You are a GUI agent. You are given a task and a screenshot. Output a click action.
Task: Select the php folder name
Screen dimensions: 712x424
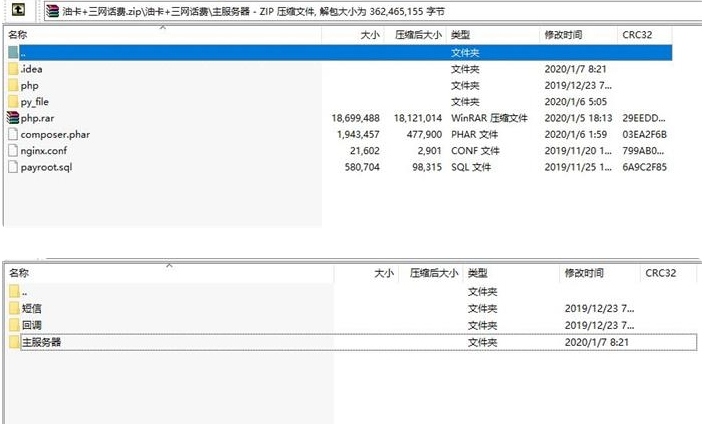[x=30, y=86]
